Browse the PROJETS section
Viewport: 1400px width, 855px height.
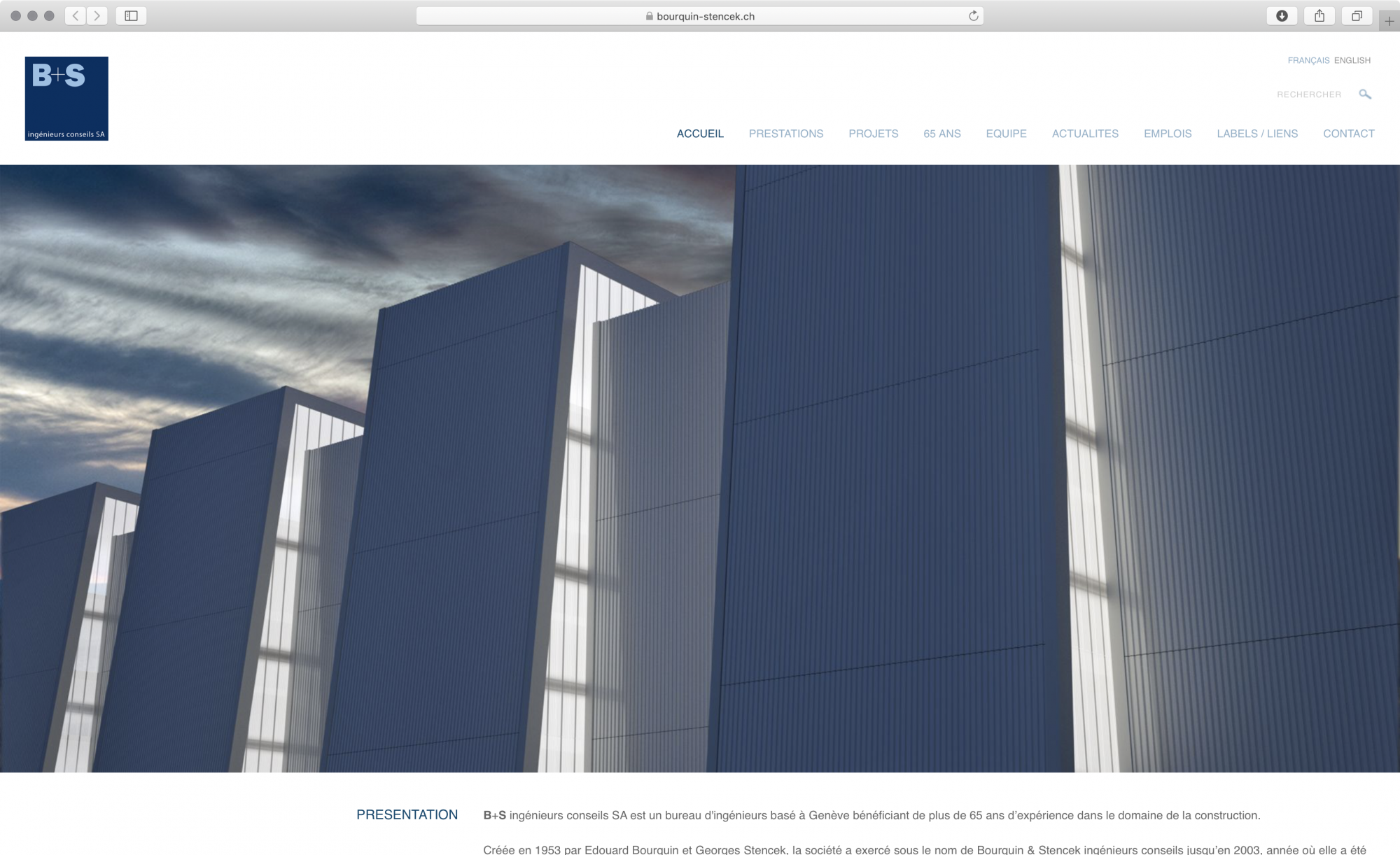point(874,134)
